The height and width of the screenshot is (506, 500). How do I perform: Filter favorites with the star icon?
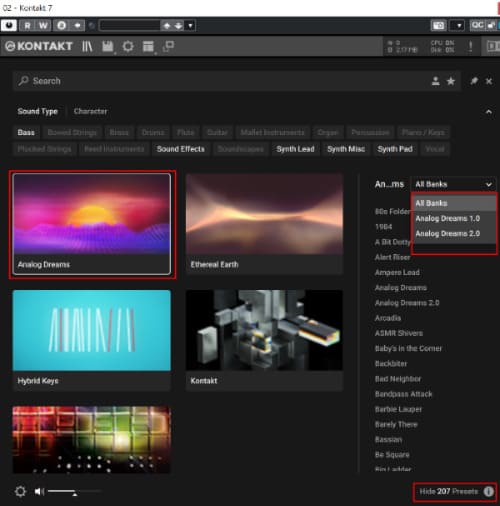pos(450,81)
